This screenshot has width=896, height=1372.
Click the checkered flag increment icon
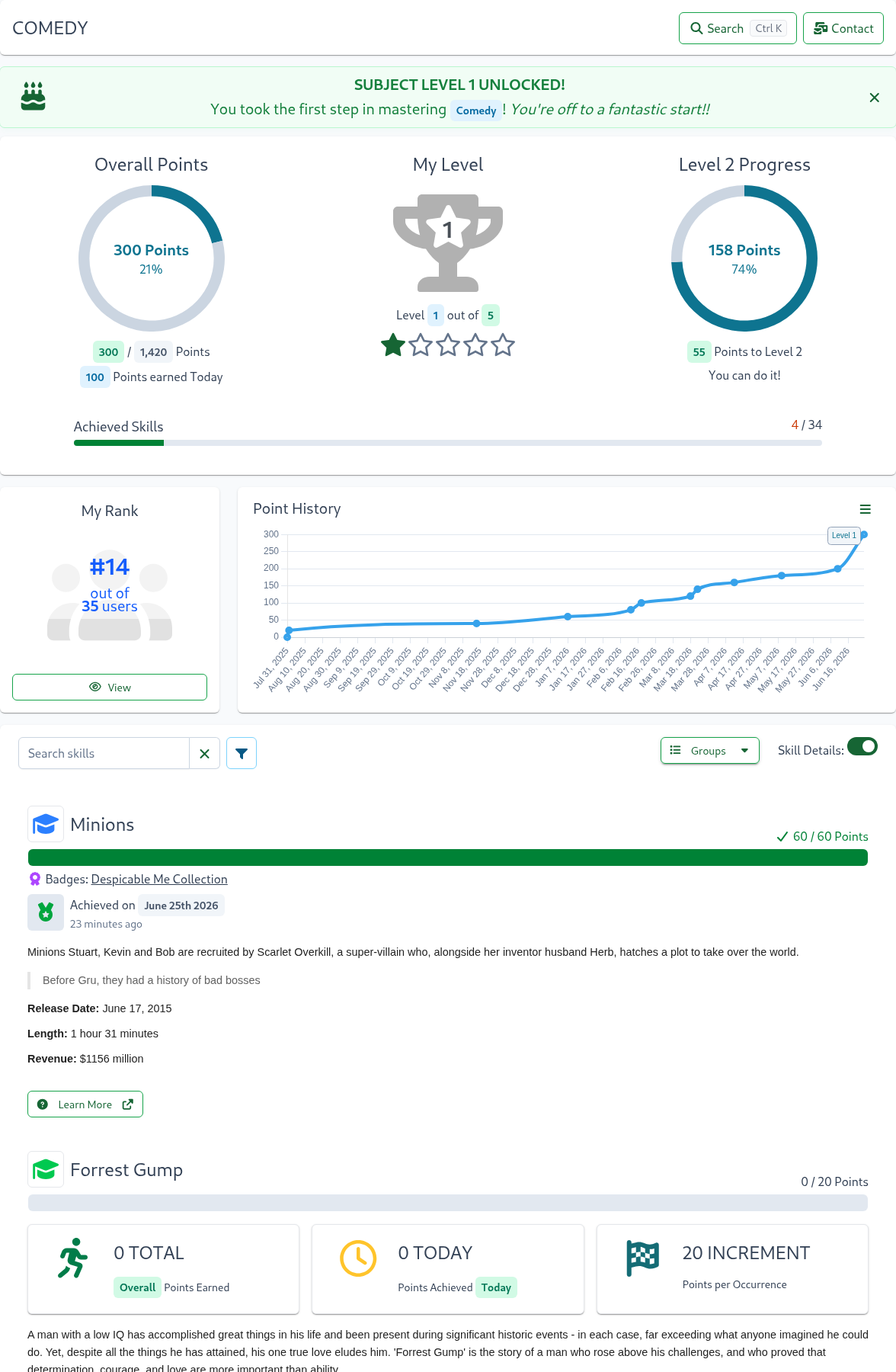pyautogui.click(x=642, y=1258)
